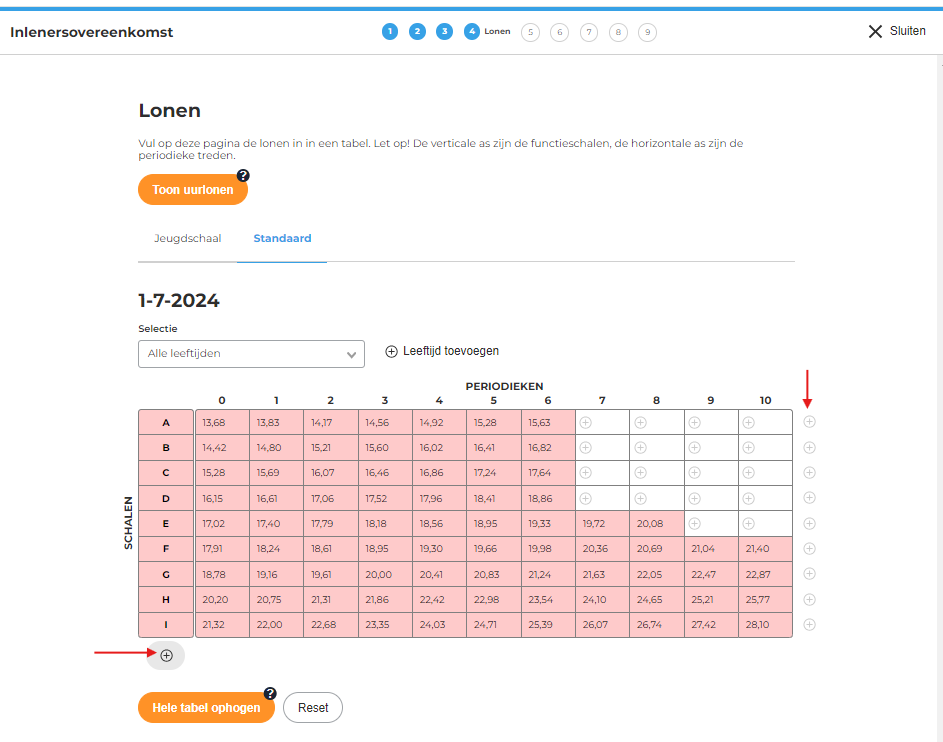Click the plus icon in row D, period 8
Screen dimensions: 943x742
click(x=640, y=498)
